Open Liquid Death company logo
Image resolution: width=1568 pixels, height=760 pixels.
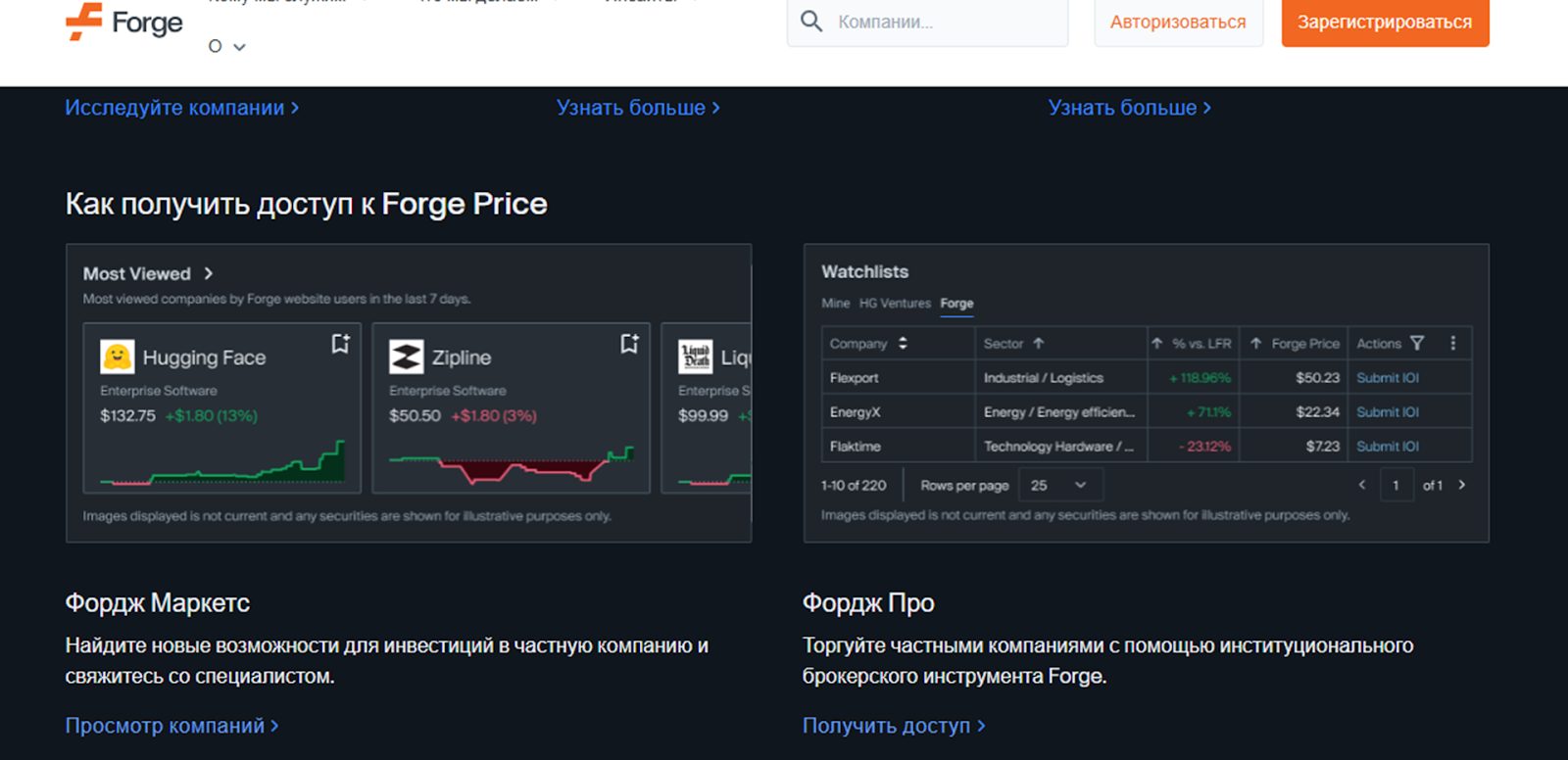(696, 357)
